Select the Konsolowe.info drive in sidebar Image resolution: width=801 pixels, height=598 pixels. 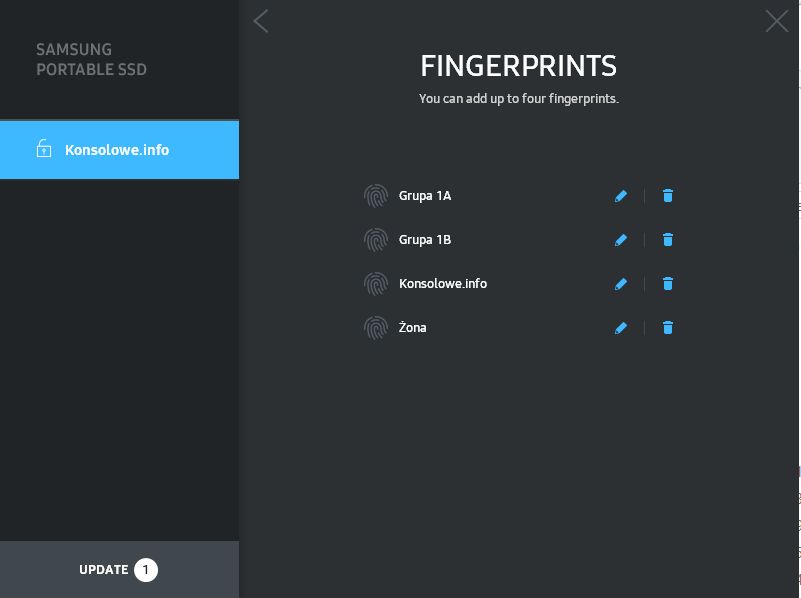click(118, 150)
